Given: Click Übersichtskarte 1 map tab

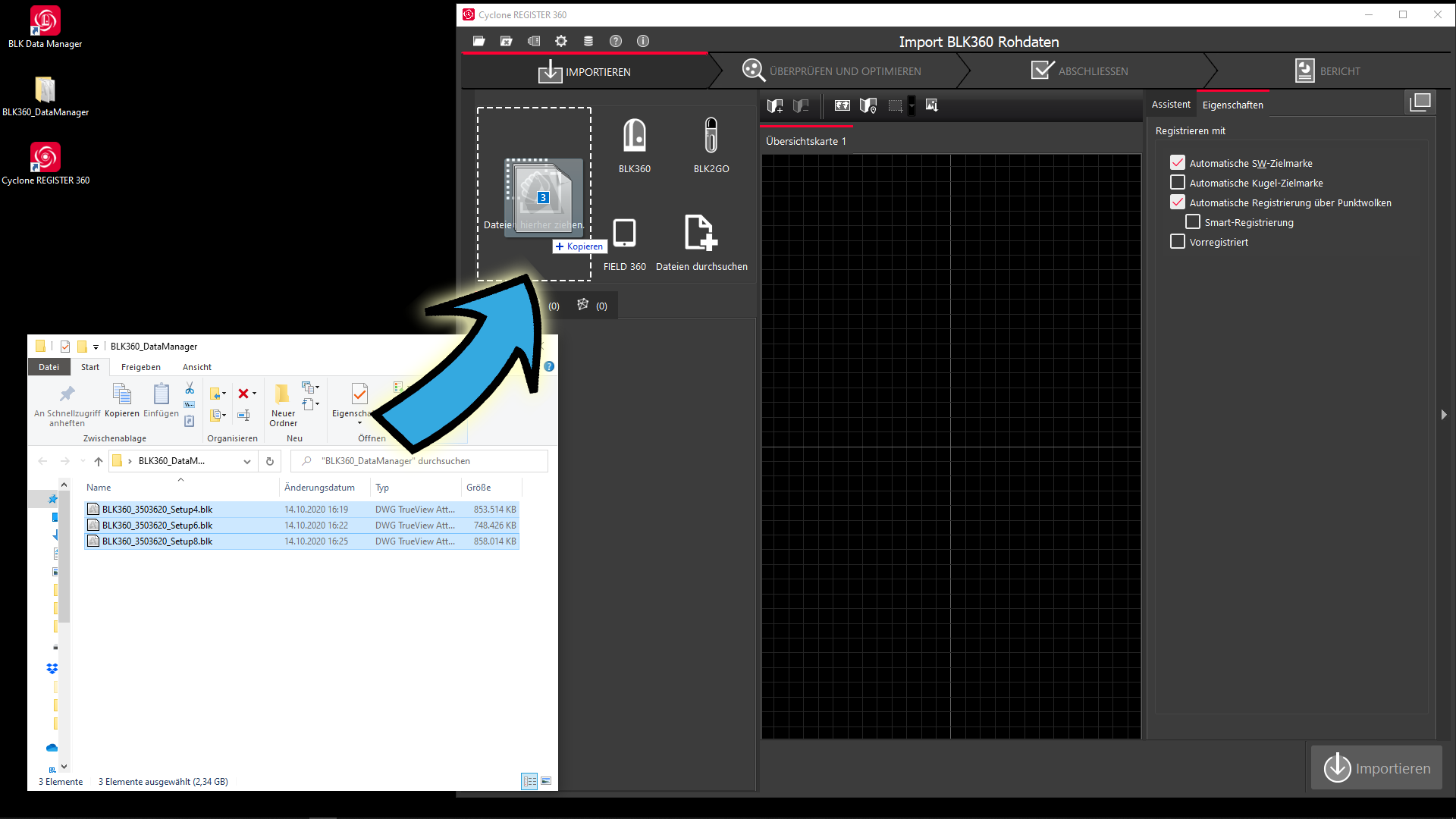Looking at the screenshot, I should click(x=805, y=141).
